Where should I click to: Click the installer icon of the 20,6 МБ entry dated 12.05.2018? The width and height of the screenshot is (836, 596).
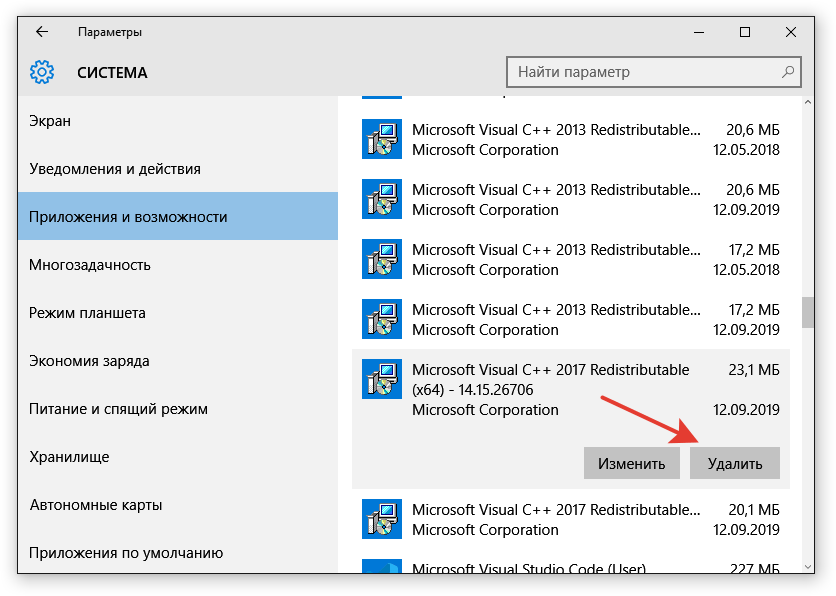(382, 139)
